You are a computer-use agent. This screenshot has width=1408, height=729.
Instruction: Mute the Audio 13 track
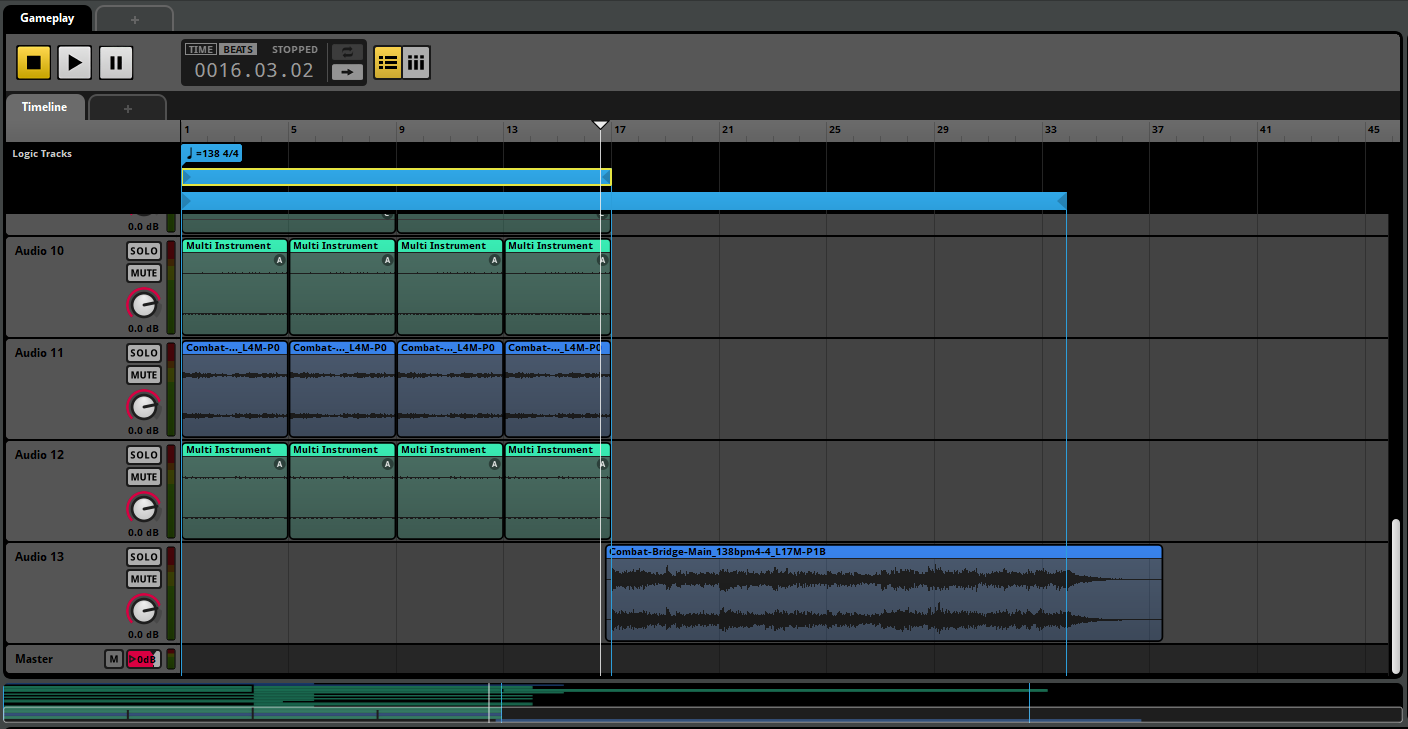click(144, 579)
